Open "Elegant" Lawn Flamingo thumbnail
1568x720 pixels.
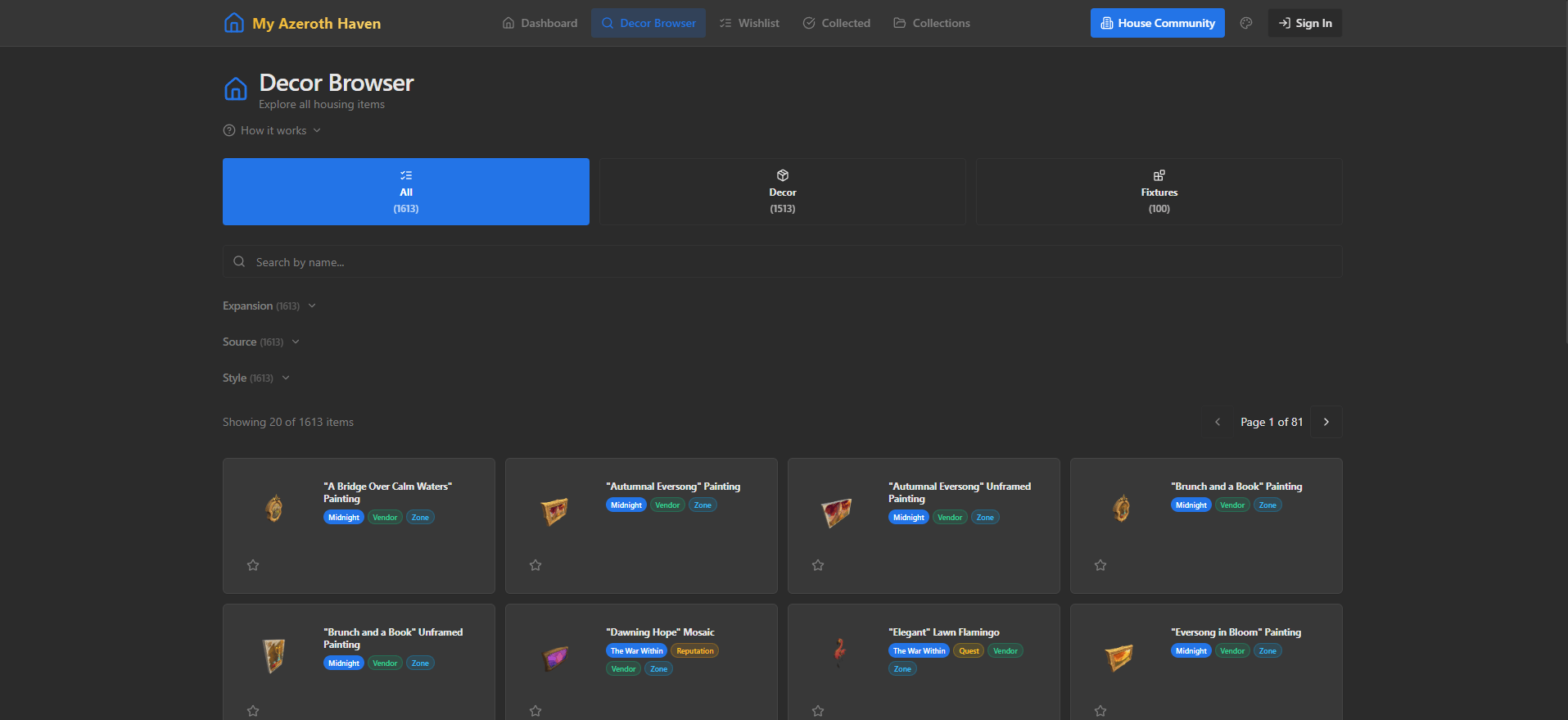click(x=839, y=653)
